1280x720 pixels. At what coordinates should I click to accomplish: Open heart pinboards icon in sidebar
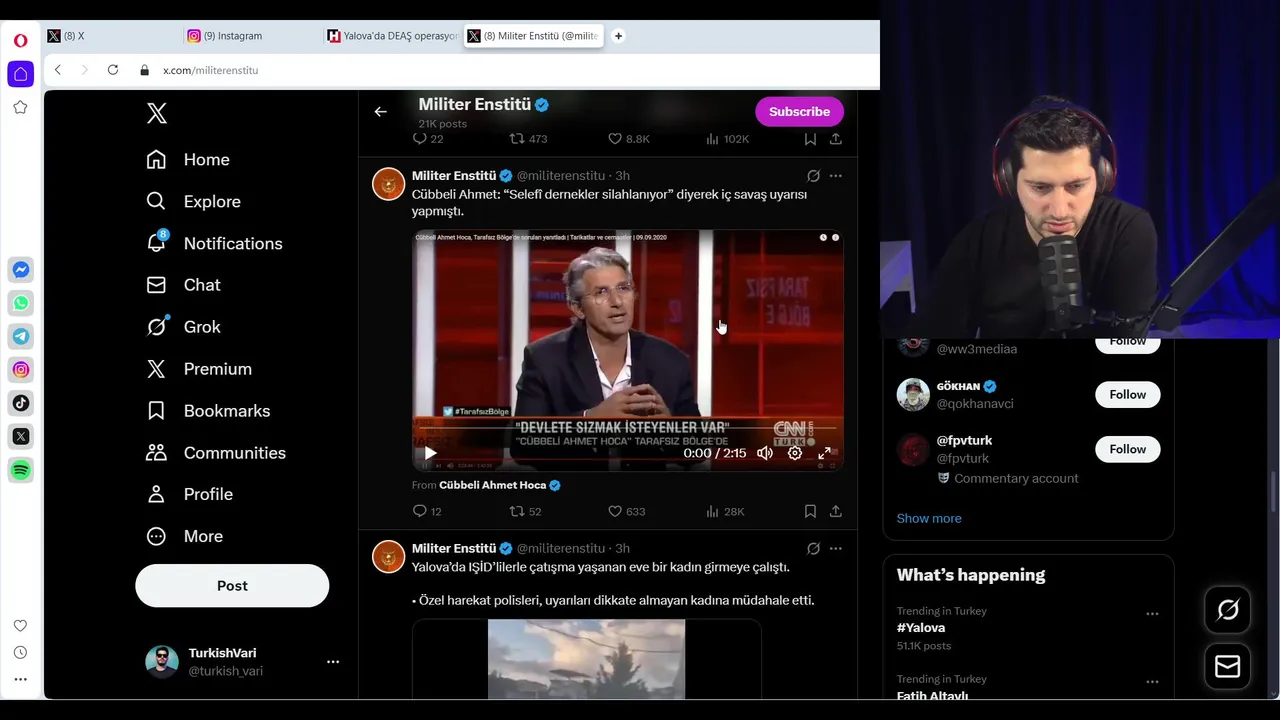[x=20, y=626]
